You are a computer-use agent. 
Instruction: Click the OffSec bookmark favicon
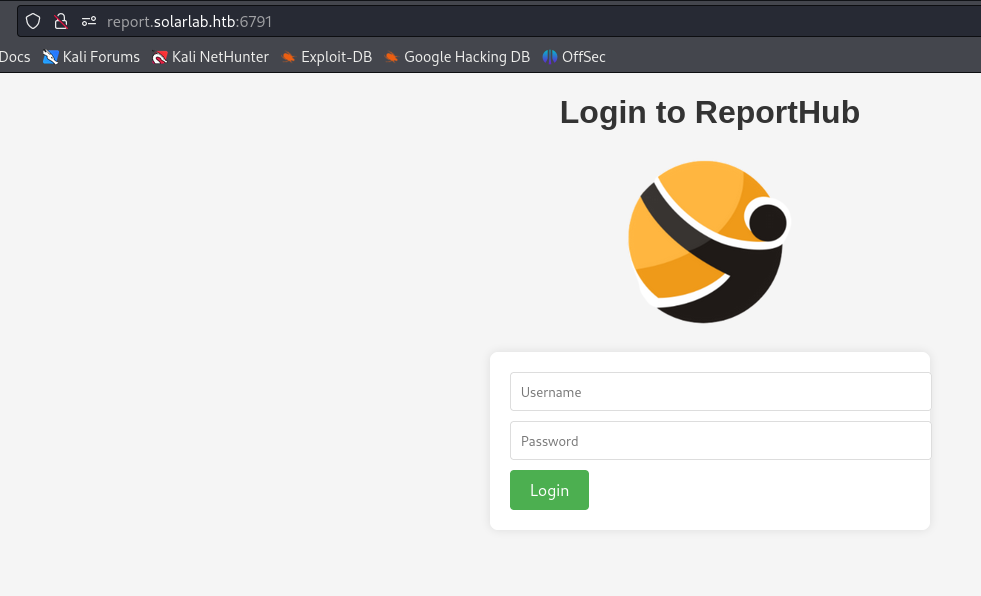coord(550,57)
